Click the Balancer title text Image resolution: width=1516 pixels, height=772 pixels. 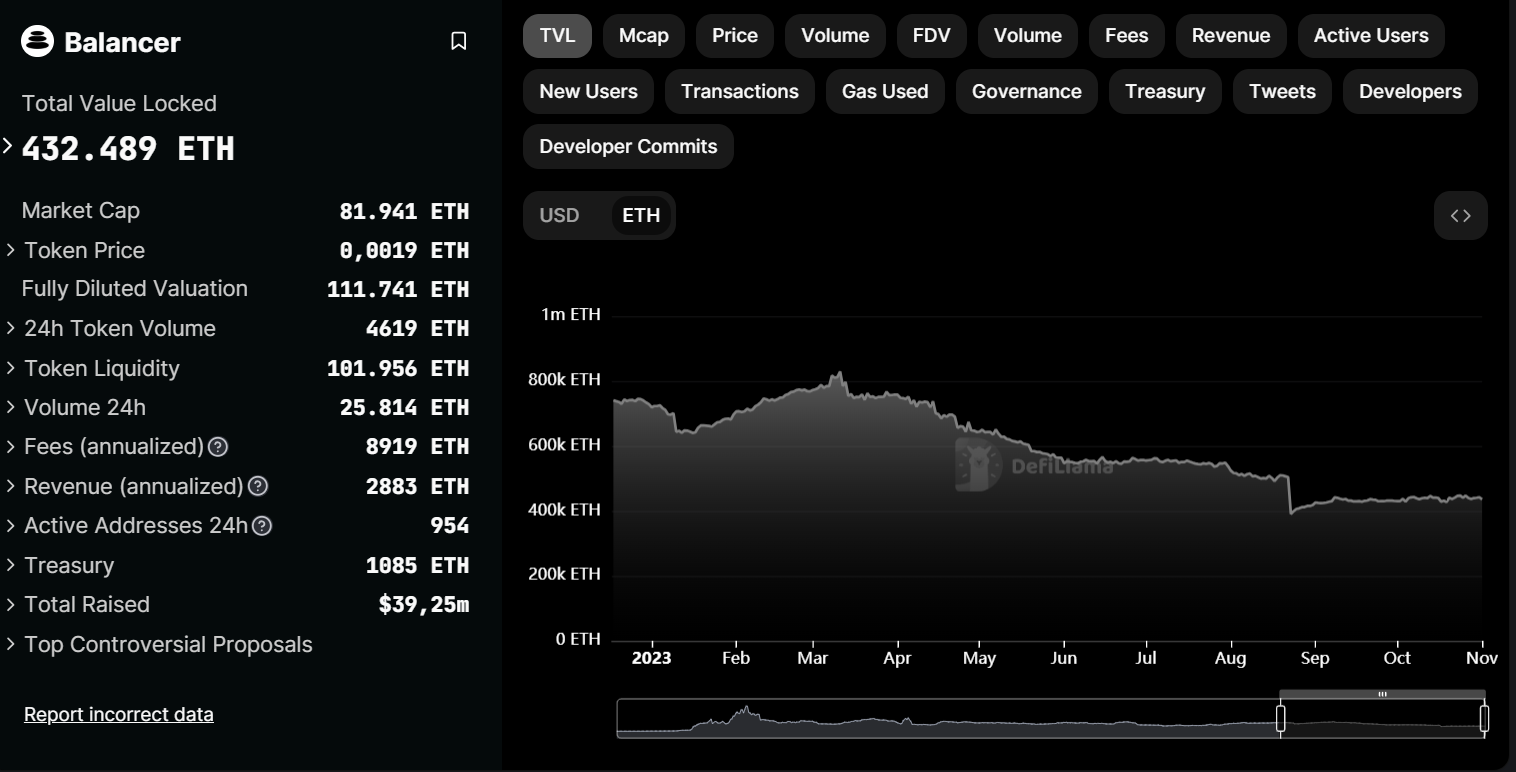(x=122, y=42)
